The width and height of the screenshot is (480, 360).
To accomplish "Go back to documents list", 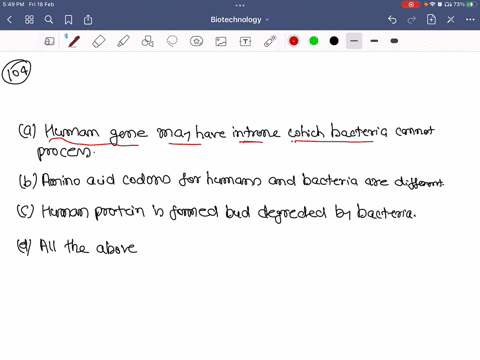I will (9, 20).
